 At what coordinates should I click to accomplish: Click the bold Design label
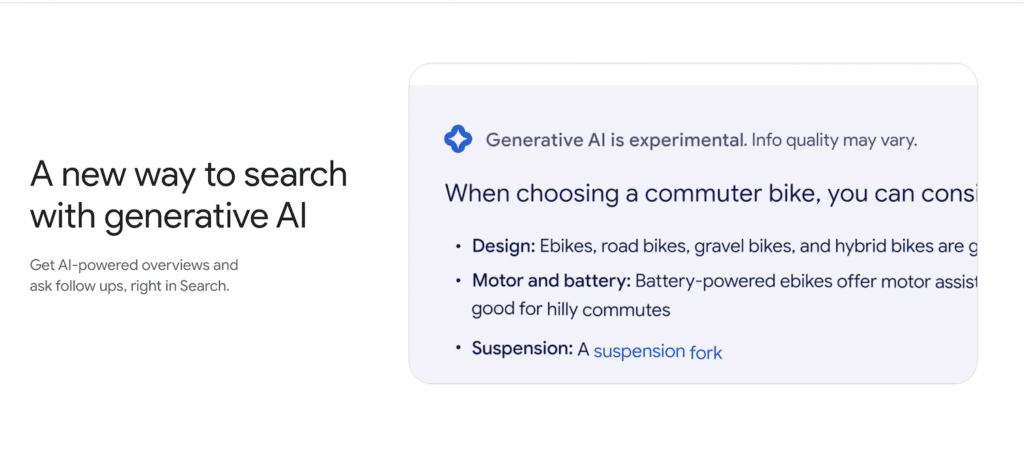(x=504, y=246)
